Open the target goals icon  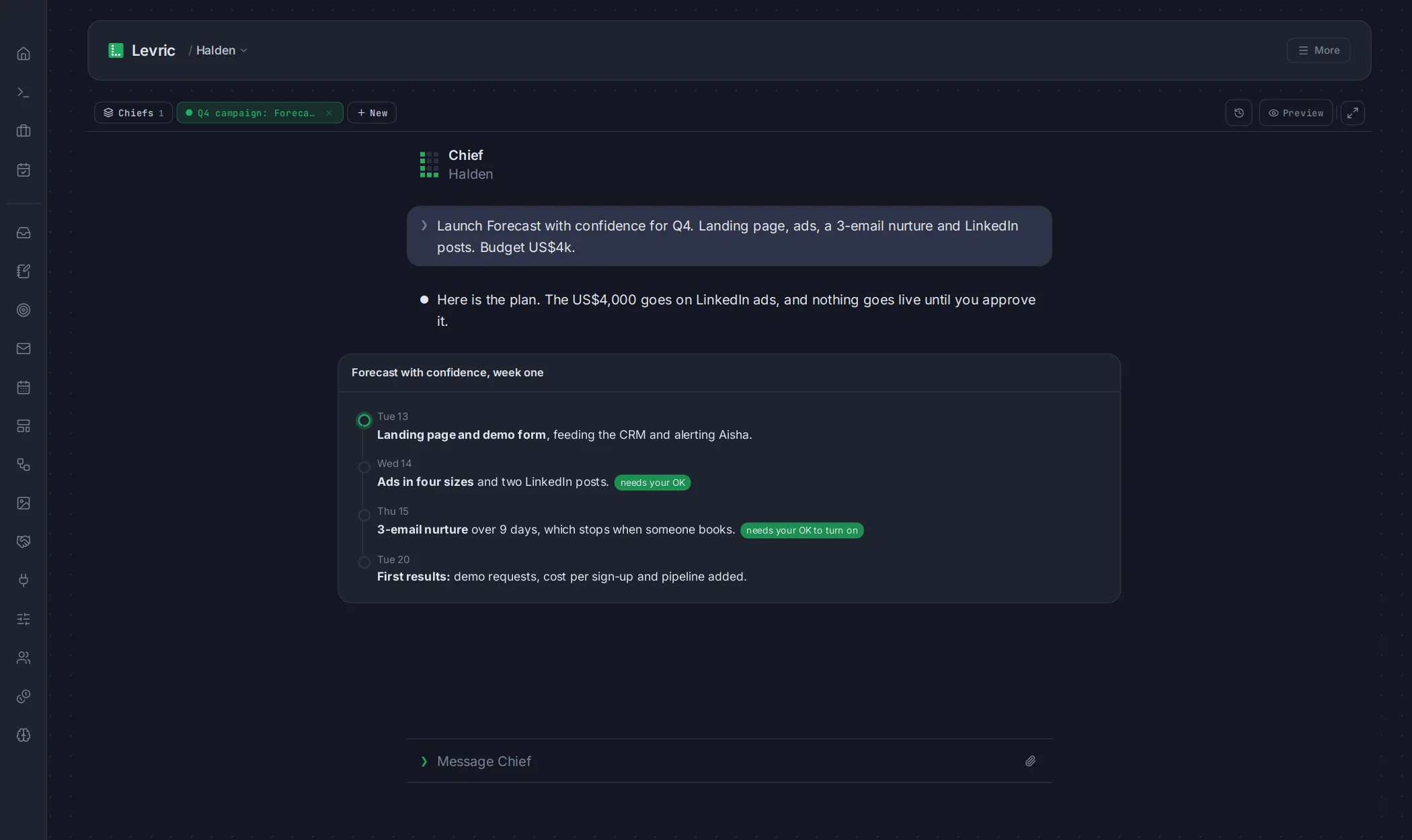click(x=24, y=310)
